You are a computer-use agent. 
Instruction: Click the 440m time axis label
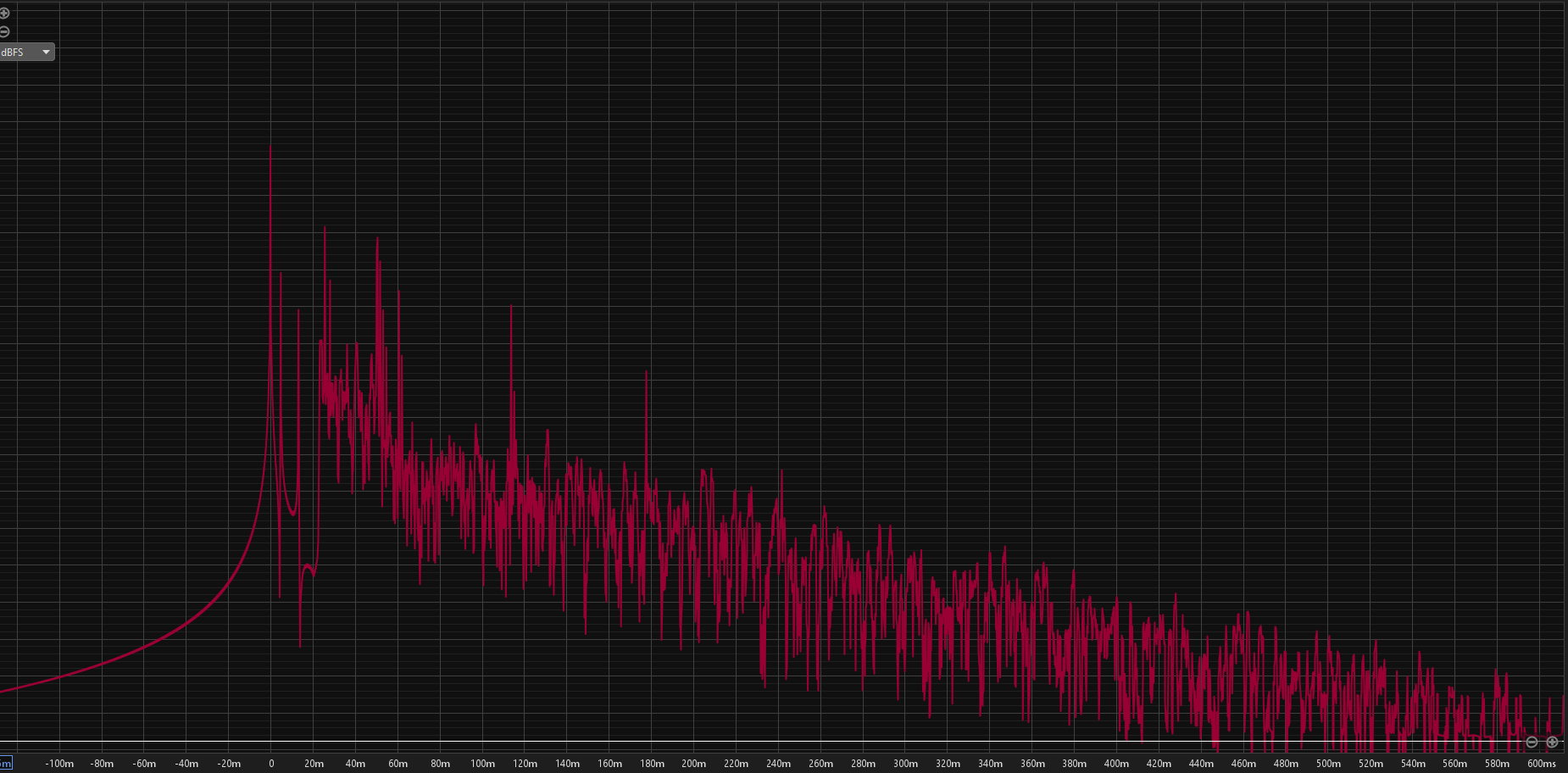[1202, 764]
